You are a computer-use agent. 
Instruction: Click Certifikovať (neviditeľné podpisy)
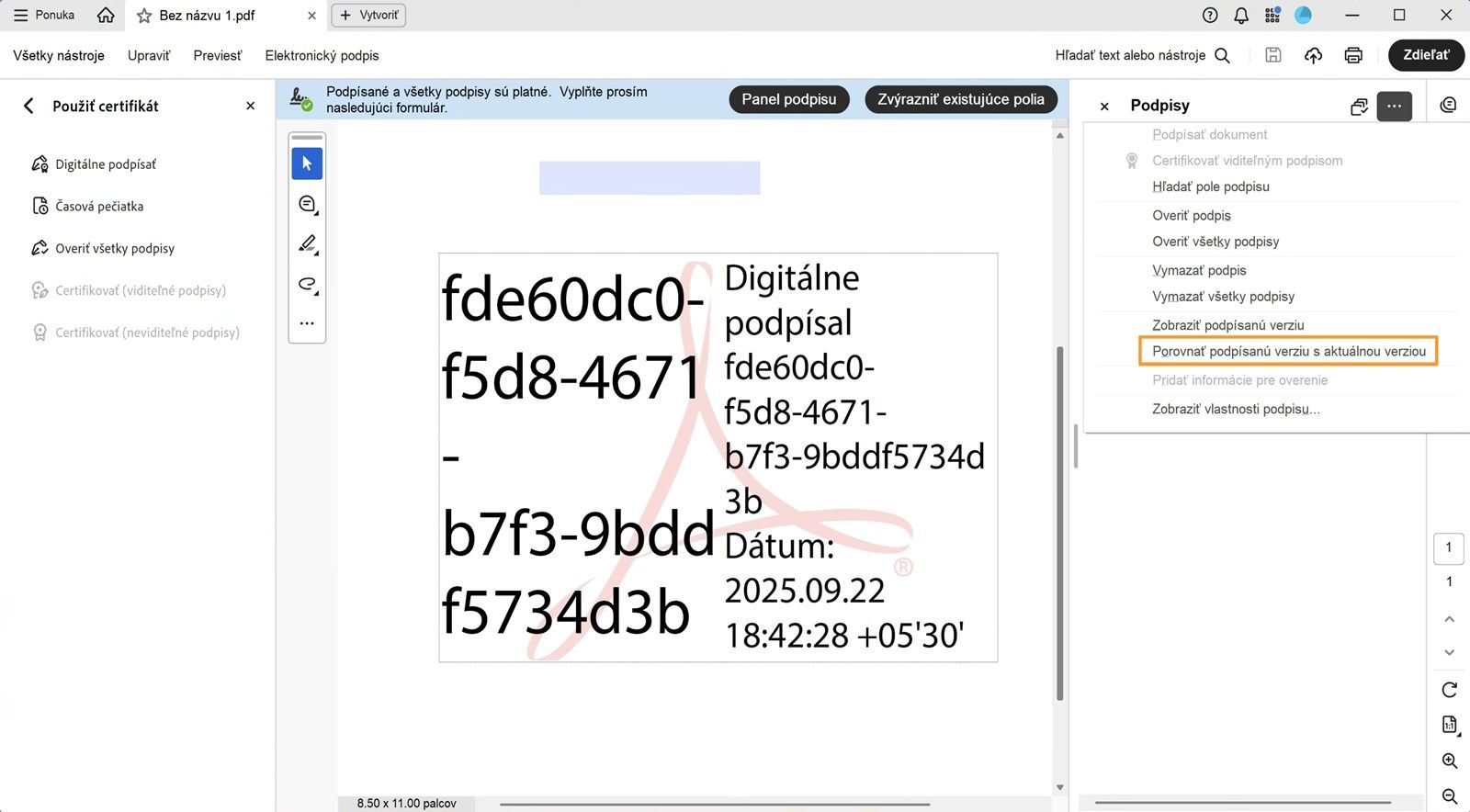point(135,333)
